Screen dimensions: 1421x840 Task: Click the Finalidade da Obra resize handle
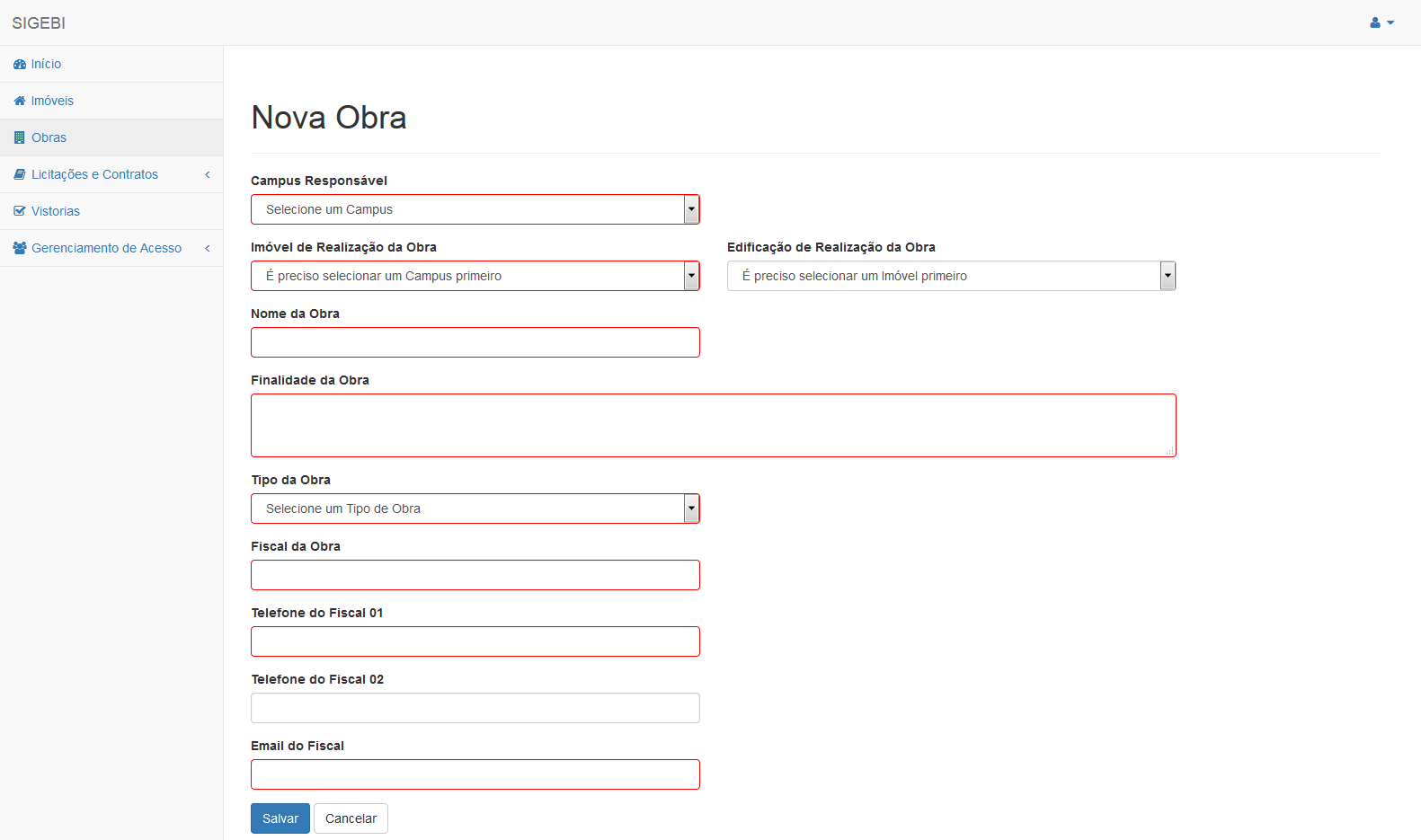(x=1169, y=451)
